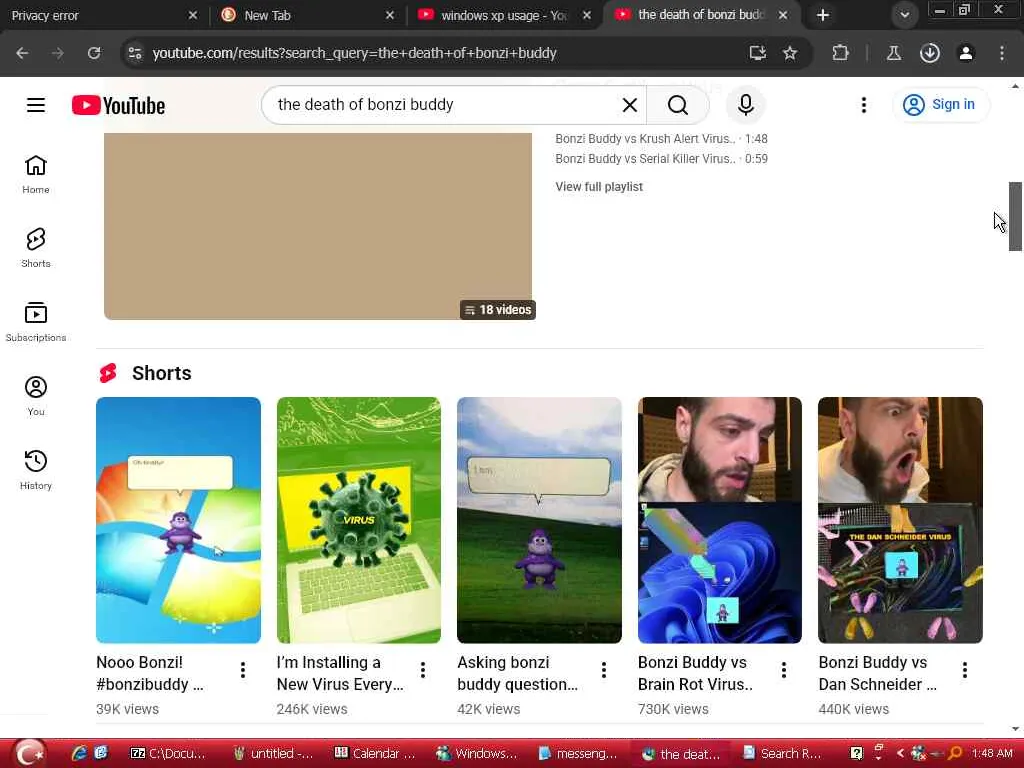Open more options for Nooo Bonzi! short
Screen dimensions: 1024x768
[243, 670]
